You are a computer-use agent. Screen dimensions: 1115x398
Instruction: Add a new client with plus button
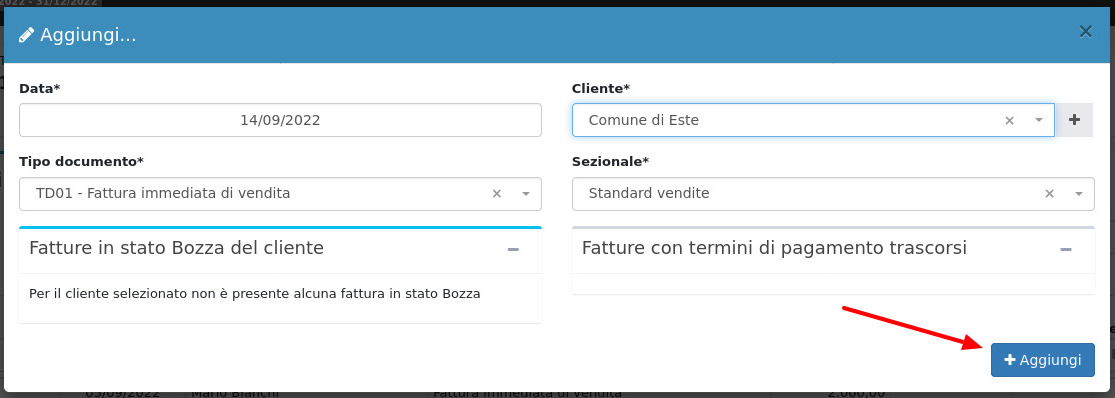click(x=1074, y=120)
